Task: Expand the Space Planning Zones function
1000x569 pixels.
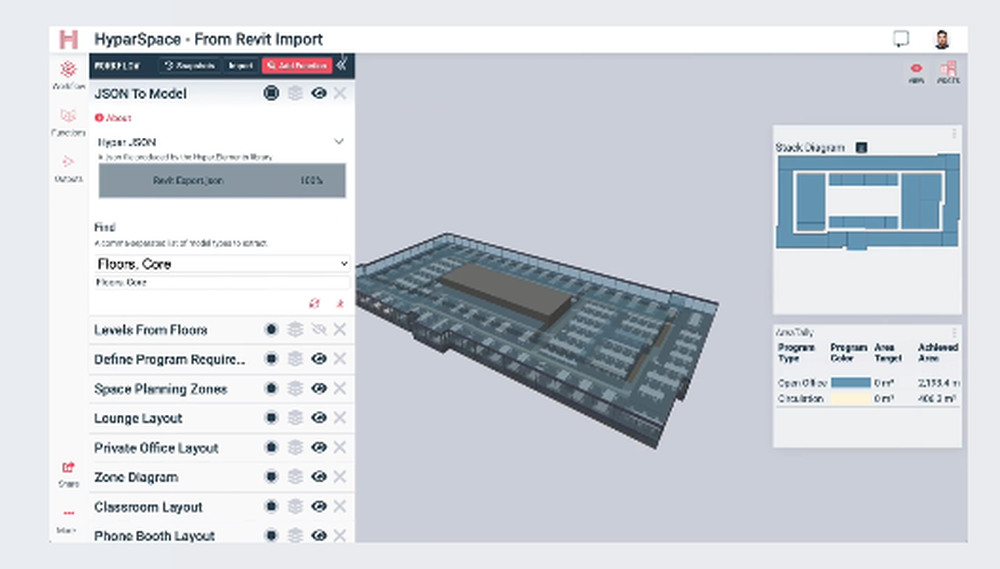Action: coord(160,388)
